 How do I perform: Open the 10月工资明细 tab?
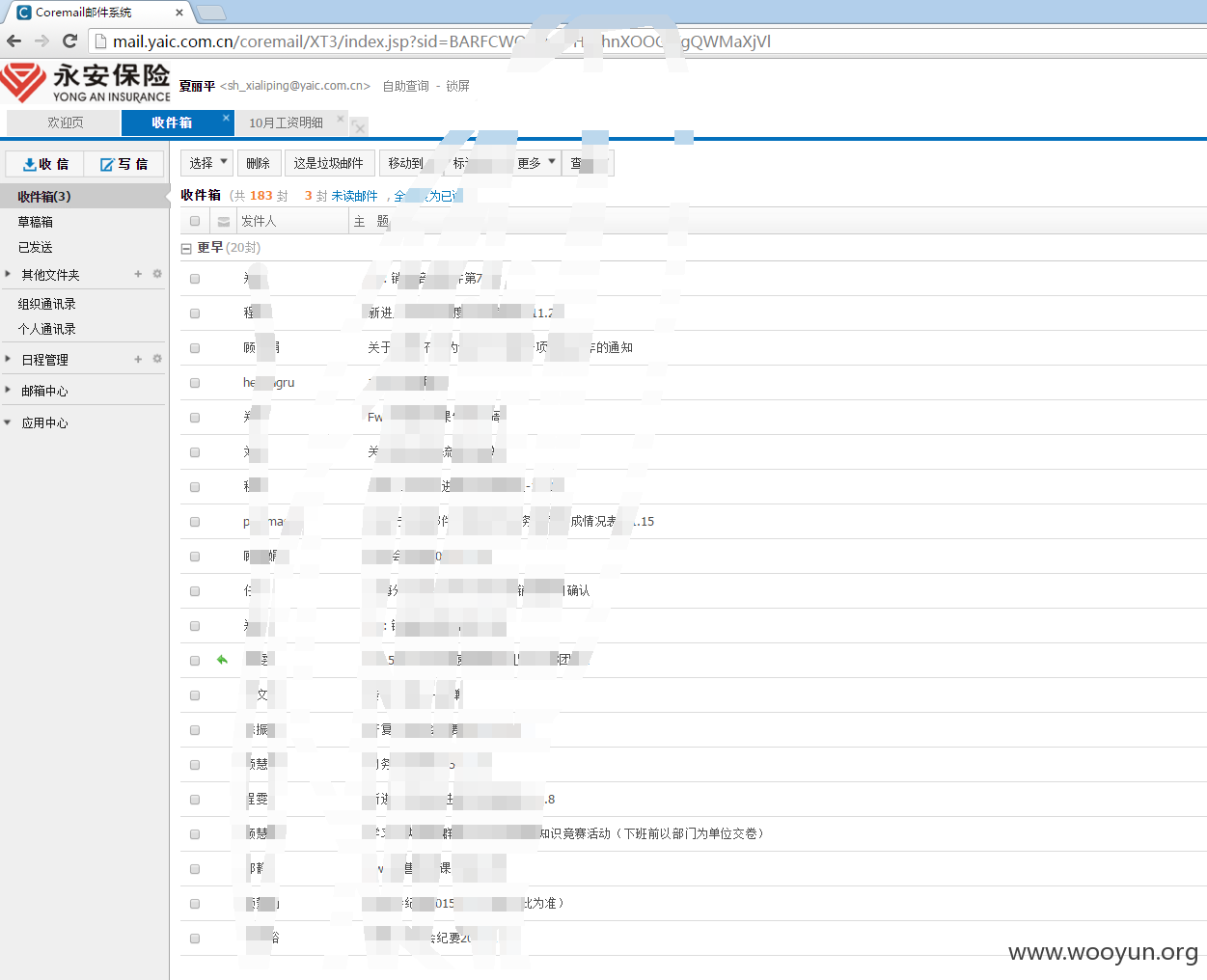(286, 122)
